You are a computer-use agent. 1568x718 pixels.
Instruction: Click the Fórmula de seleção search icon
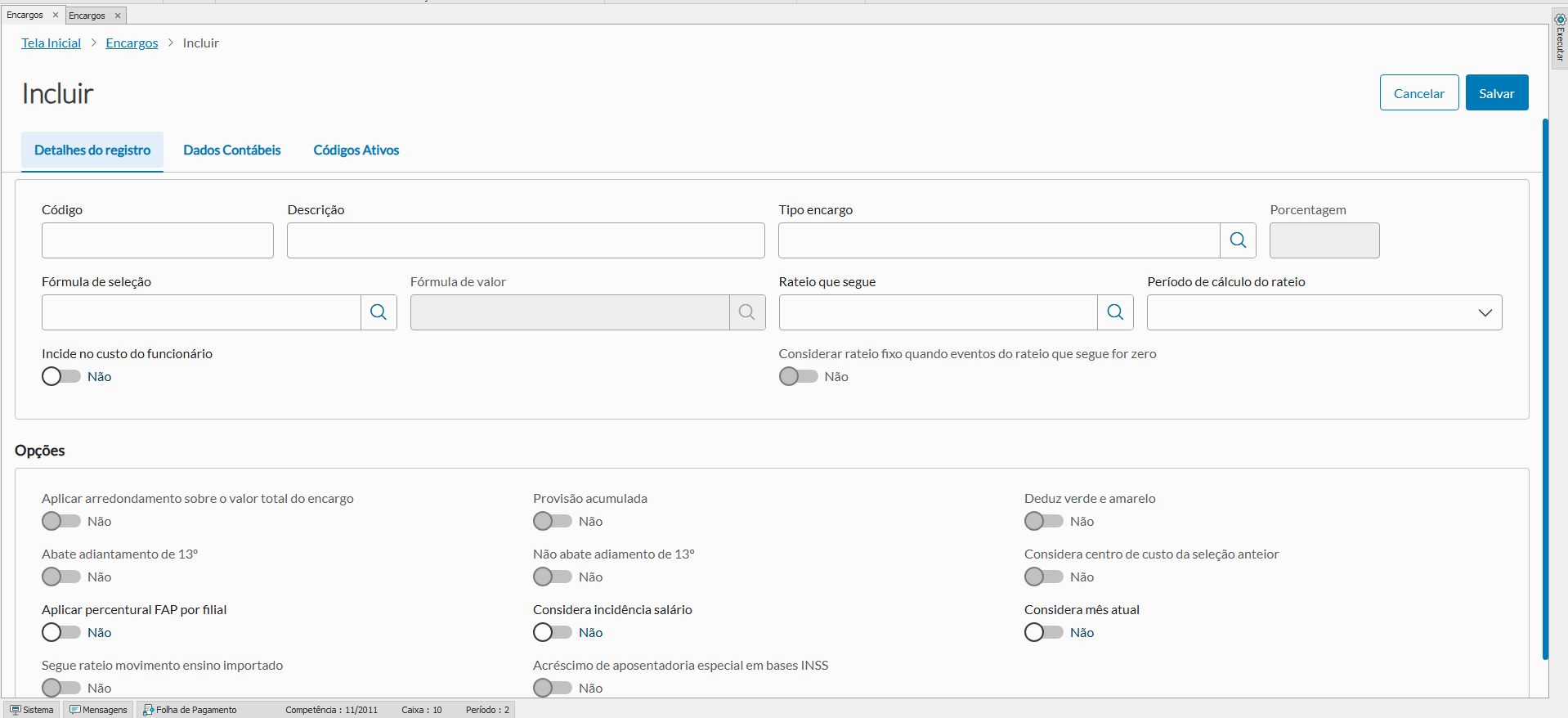[379, 312]
